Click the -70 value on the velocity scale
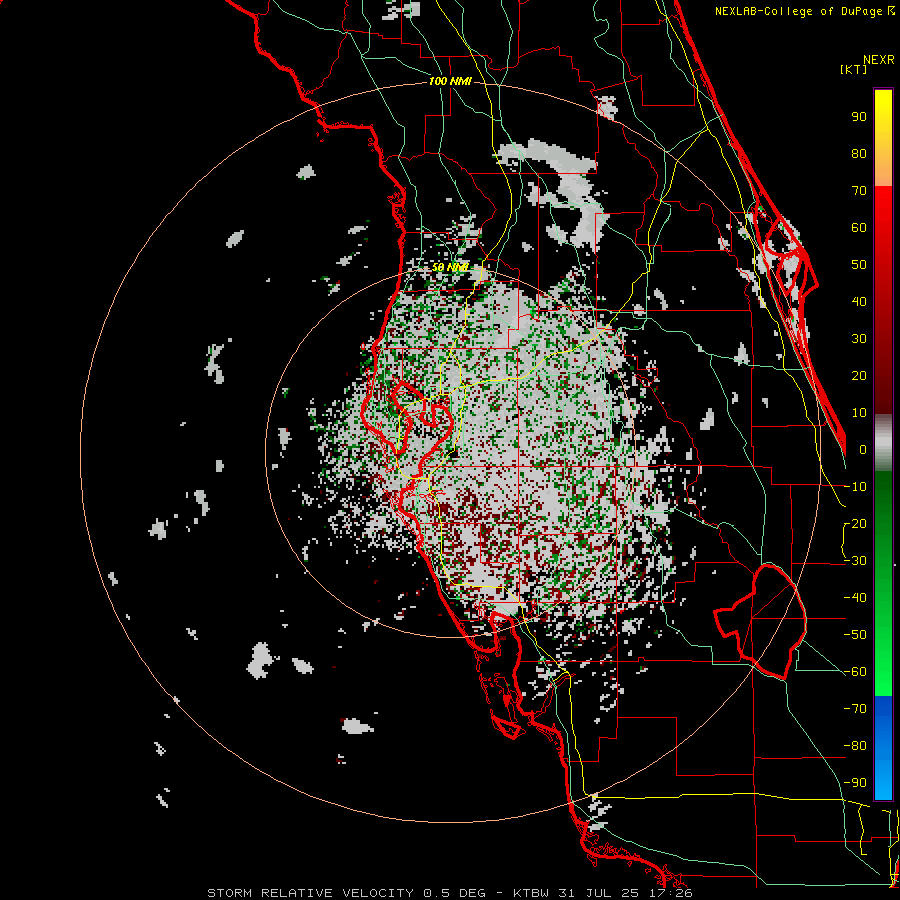 pyautogui.click(x=855, y=709)
